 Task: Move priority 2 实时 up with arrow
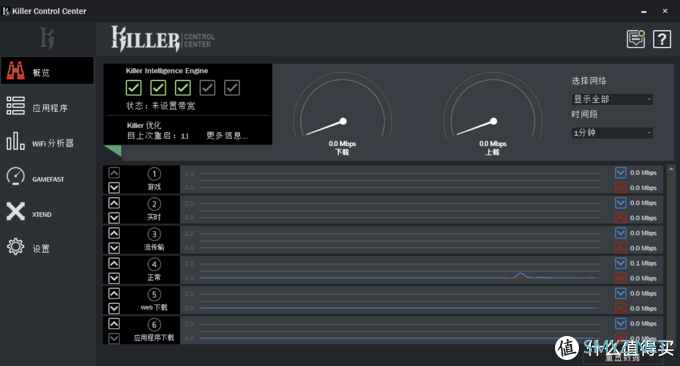114,203
